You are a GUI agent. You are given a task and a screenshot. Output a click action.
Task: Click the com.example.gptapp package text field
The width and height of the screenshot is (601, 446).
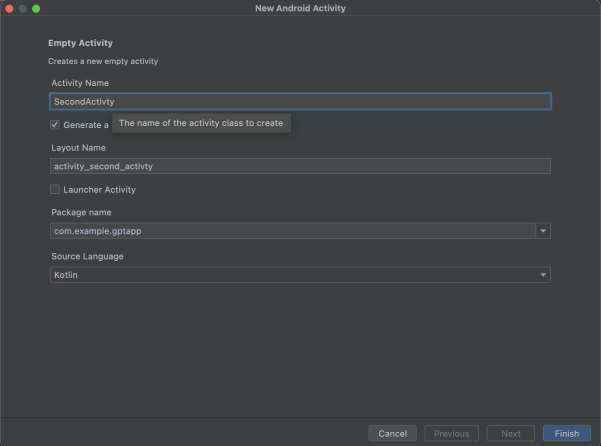[292, 231]
